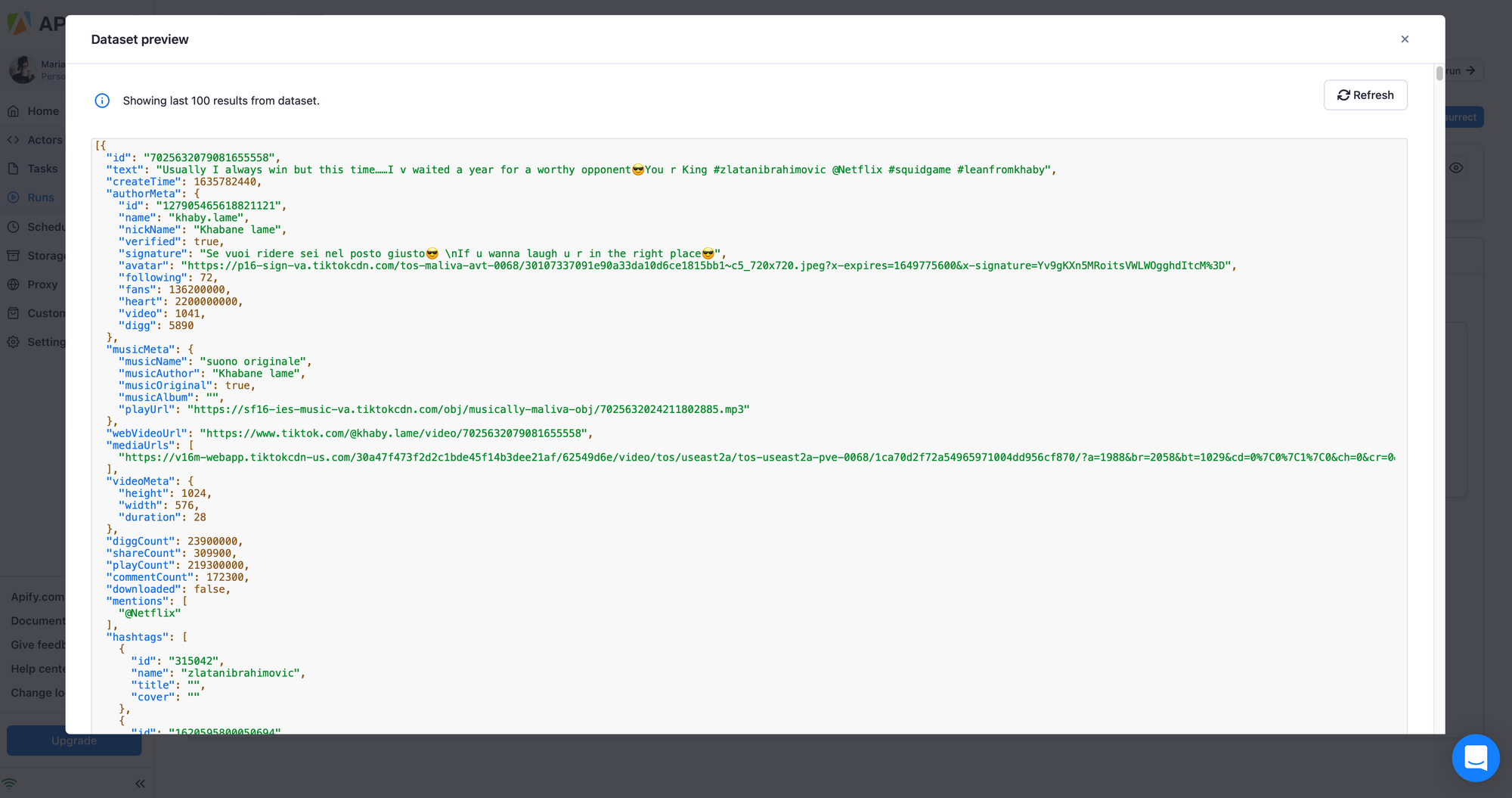Click the user avatar in sidebar

coord(22,70)
